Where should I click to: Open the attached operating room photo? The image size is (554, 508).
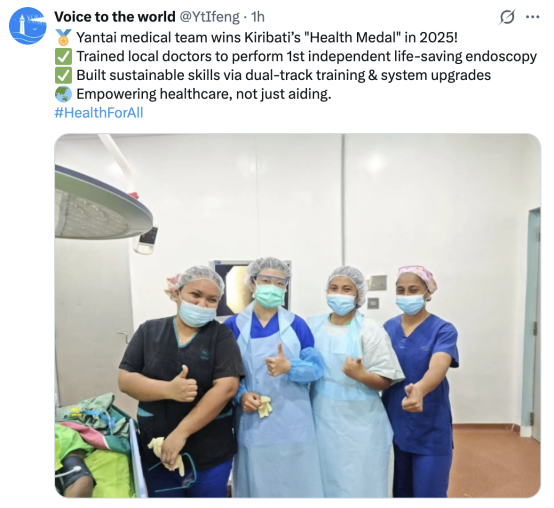click(297, 315)
